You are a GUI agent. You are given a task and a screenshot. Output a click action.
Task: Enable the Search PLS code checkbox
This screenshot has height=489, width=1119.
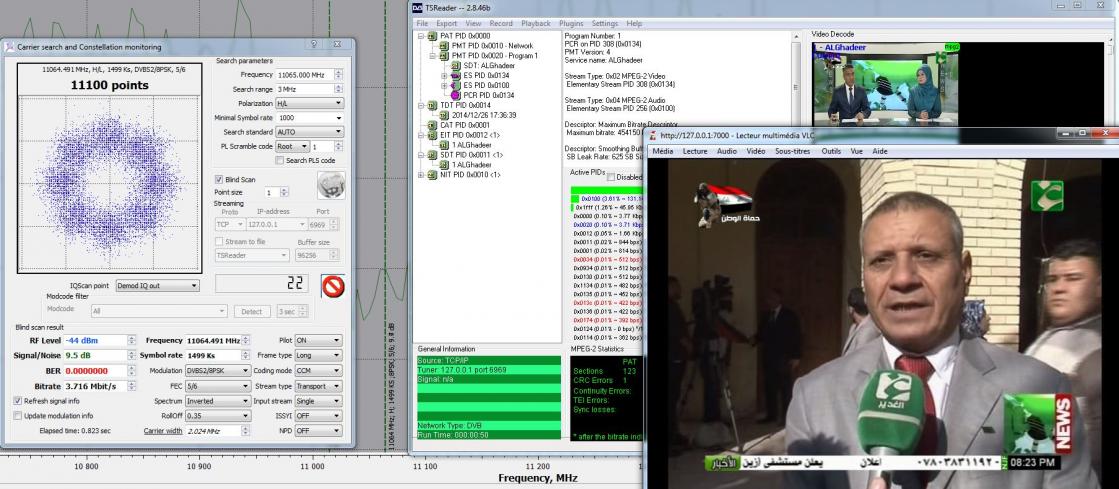279,161
